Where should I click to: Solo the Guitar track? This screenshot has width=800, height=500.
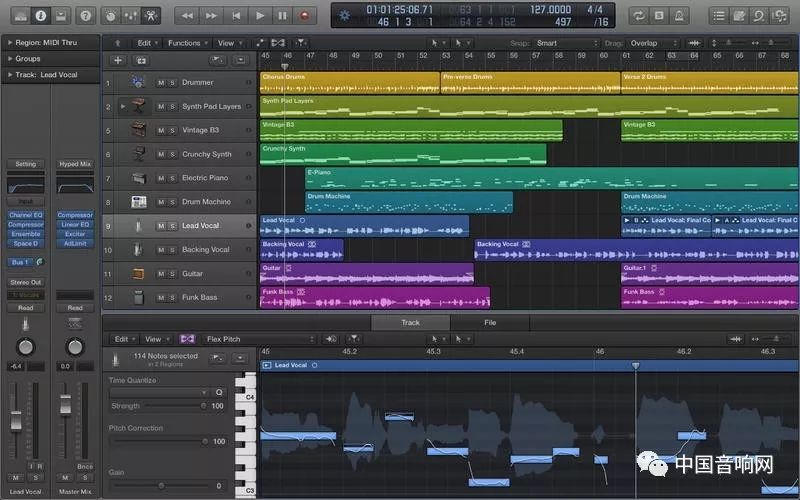tap(172, 273)
